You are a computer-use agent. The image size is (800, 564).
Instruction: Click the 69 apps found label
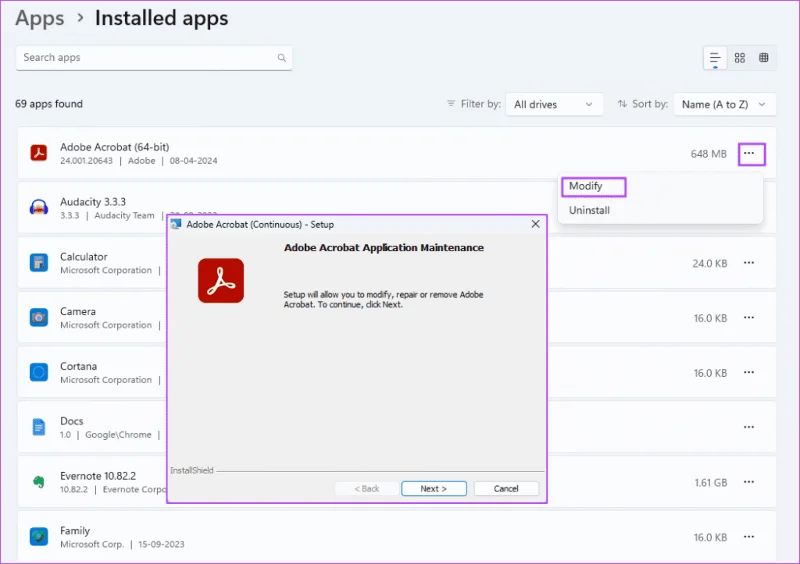(x=49, y=104)
